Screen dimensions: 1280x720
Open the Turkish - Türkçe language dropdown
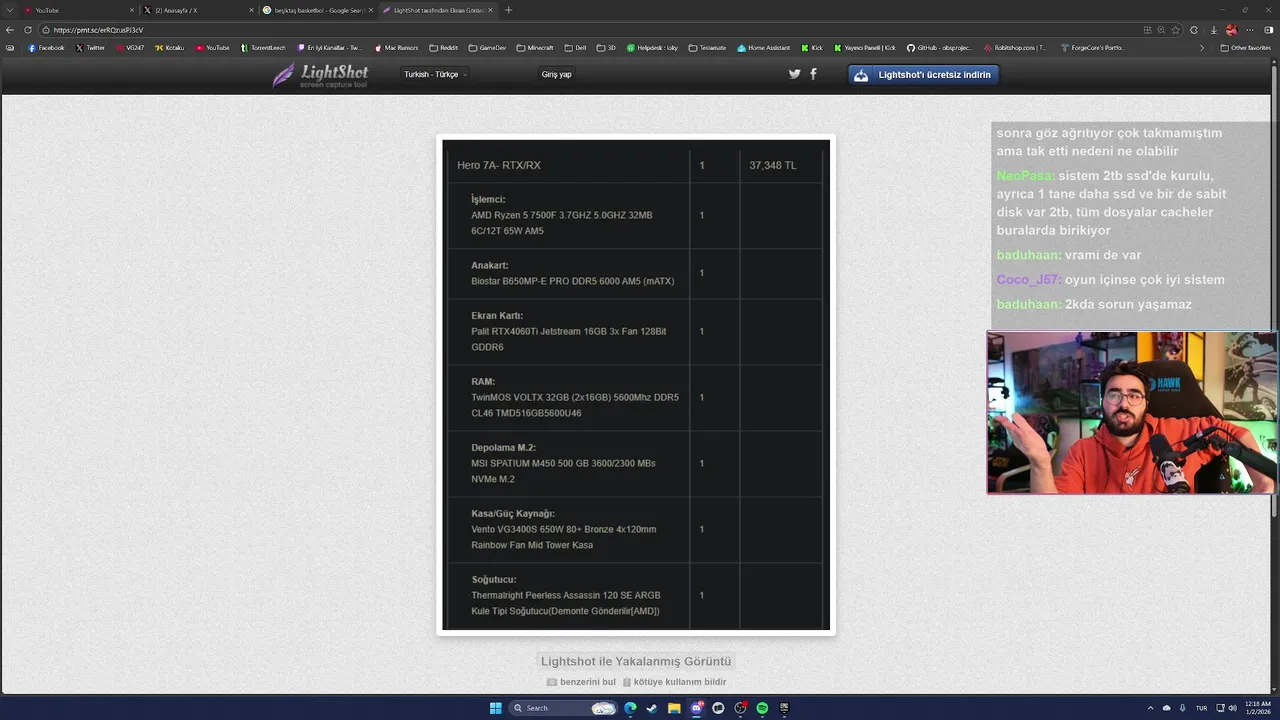pos(434,75)
